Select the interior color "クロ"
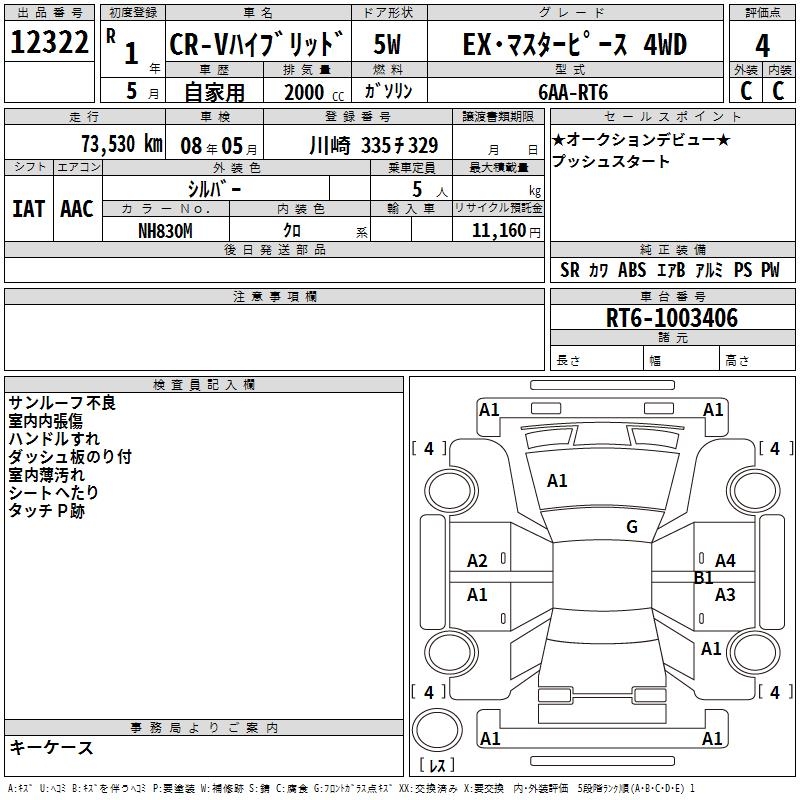Image resolution: width=800 pixels, height=800 pixels. [x=292, y=231]
